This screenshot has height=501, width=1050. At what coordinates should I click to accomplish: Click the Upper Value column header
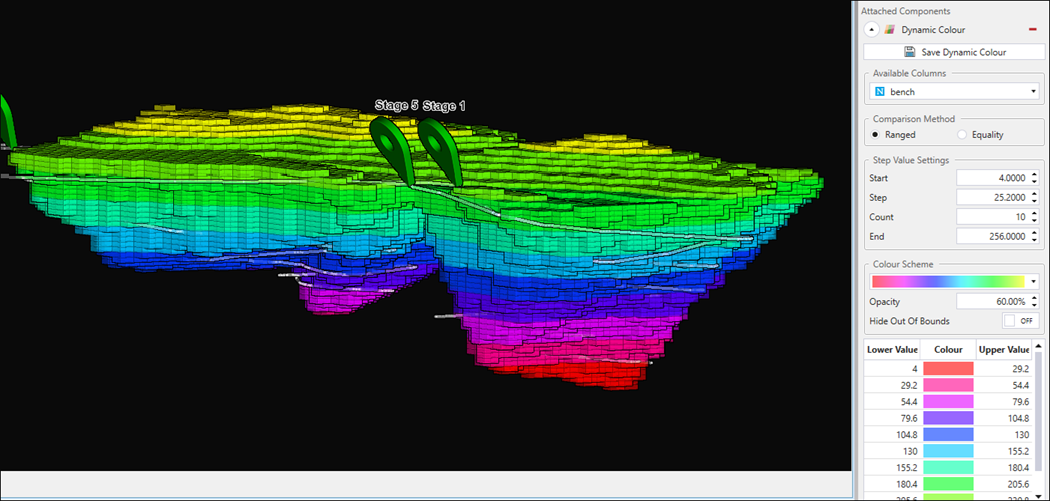[x=1003, y=350]
